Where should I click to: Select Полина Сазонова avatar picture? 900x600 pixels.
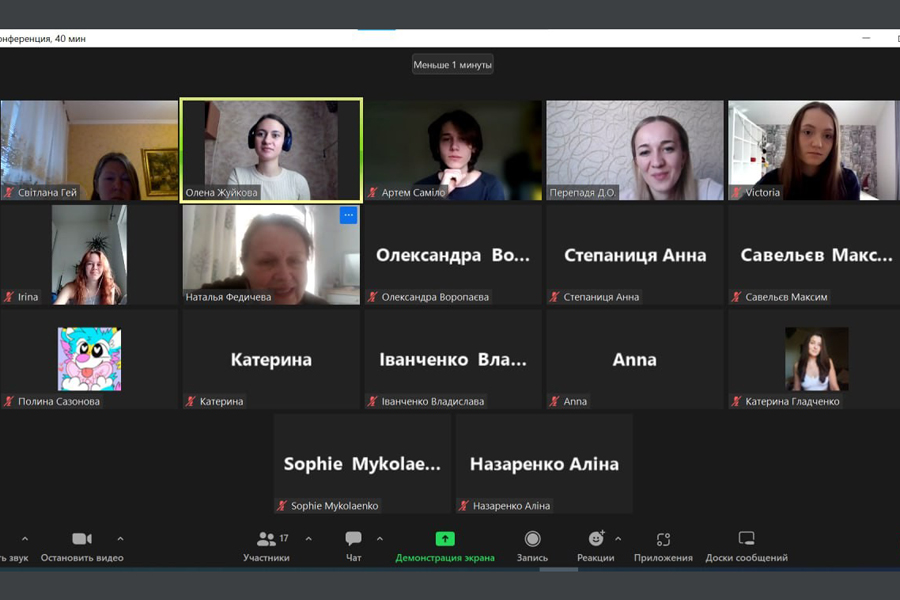pos(90,359)
